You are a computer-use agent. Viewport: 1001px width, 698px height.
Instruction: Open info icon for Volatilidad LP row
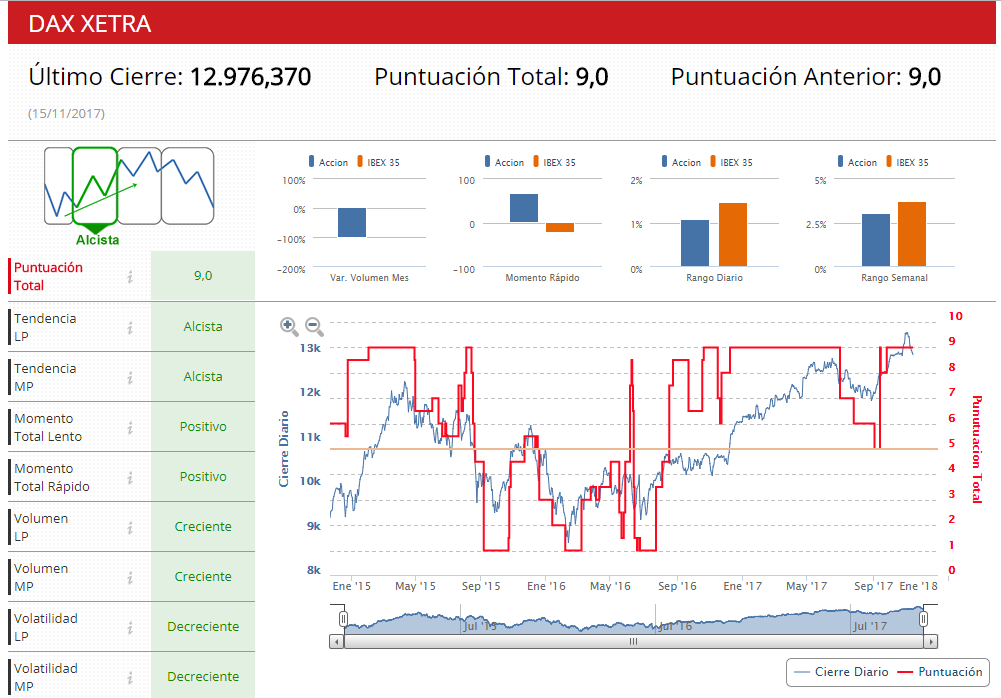130,627
